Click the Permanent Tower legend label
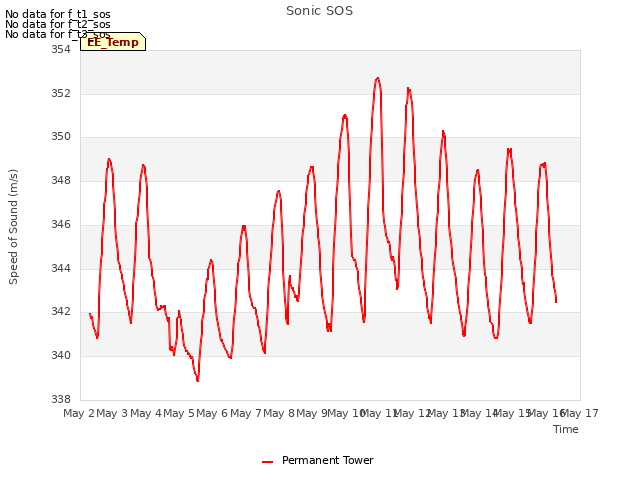This screenshot has width=640, height=480. tap(327, 460)
